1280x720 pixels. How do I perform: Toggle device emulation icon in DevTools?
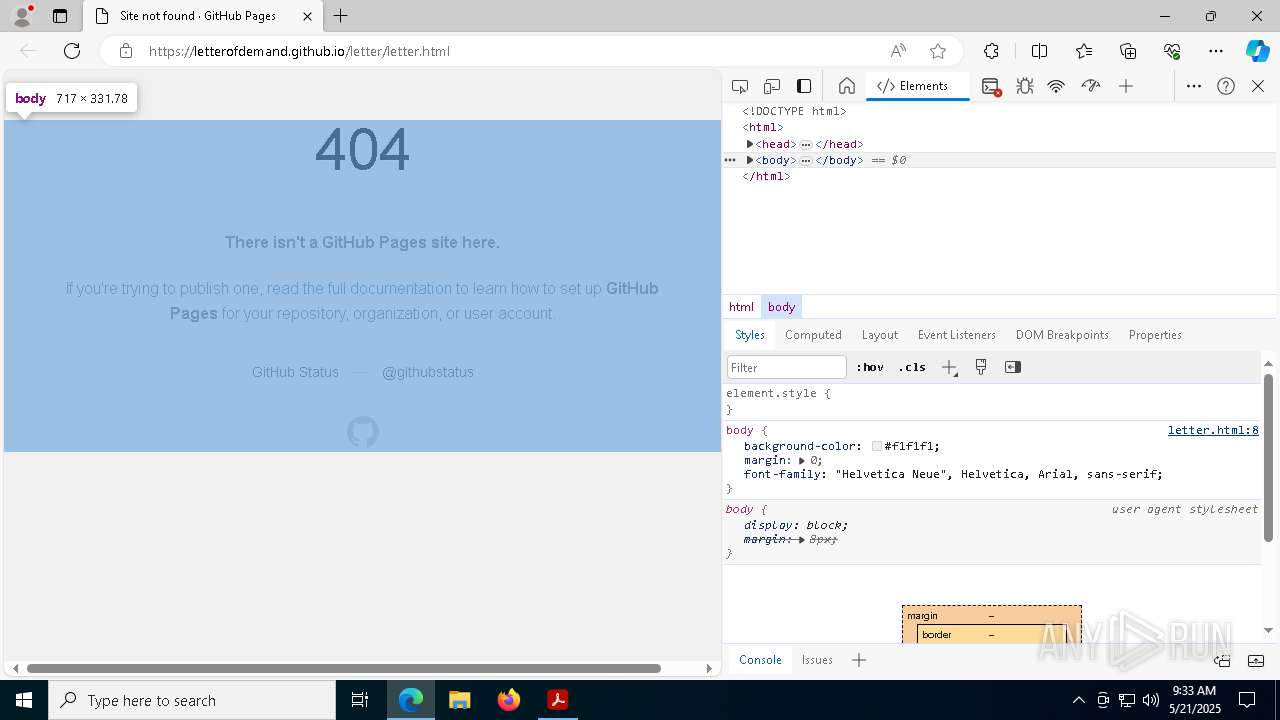pos(772,86)
